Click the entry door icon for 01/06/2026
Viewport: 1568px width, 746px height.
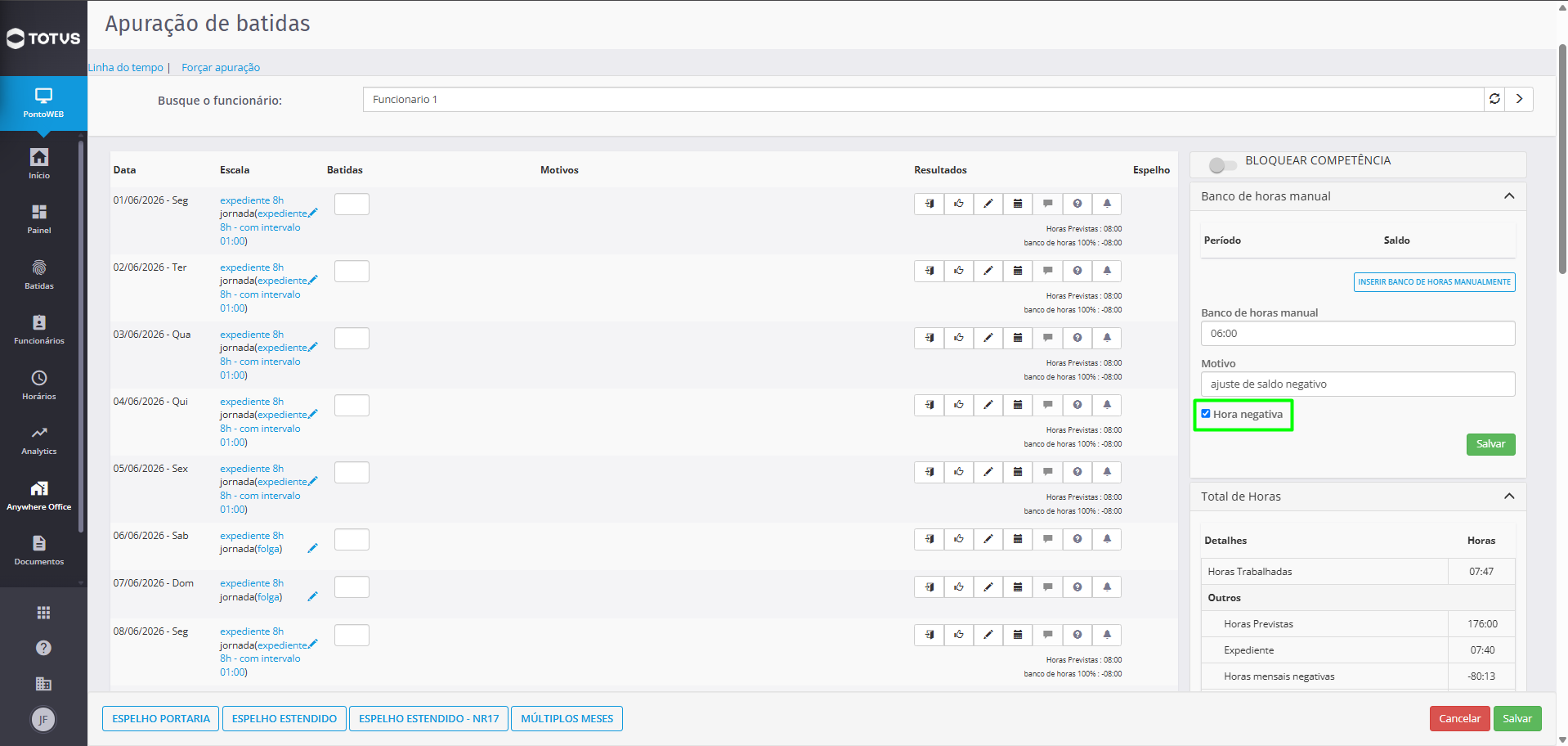(929, 204)
